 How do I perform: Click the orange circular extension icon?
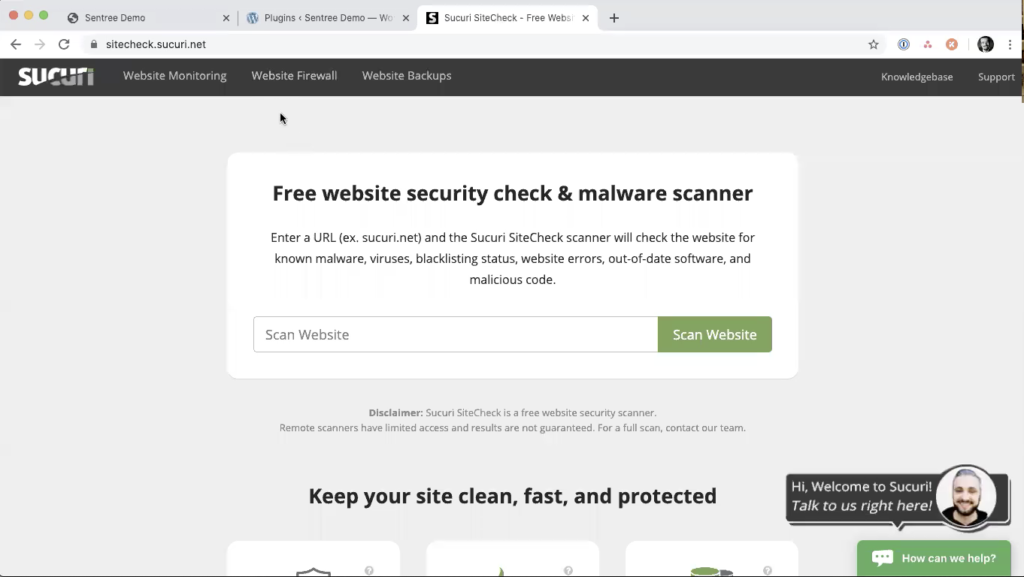[x=950, y=44]
